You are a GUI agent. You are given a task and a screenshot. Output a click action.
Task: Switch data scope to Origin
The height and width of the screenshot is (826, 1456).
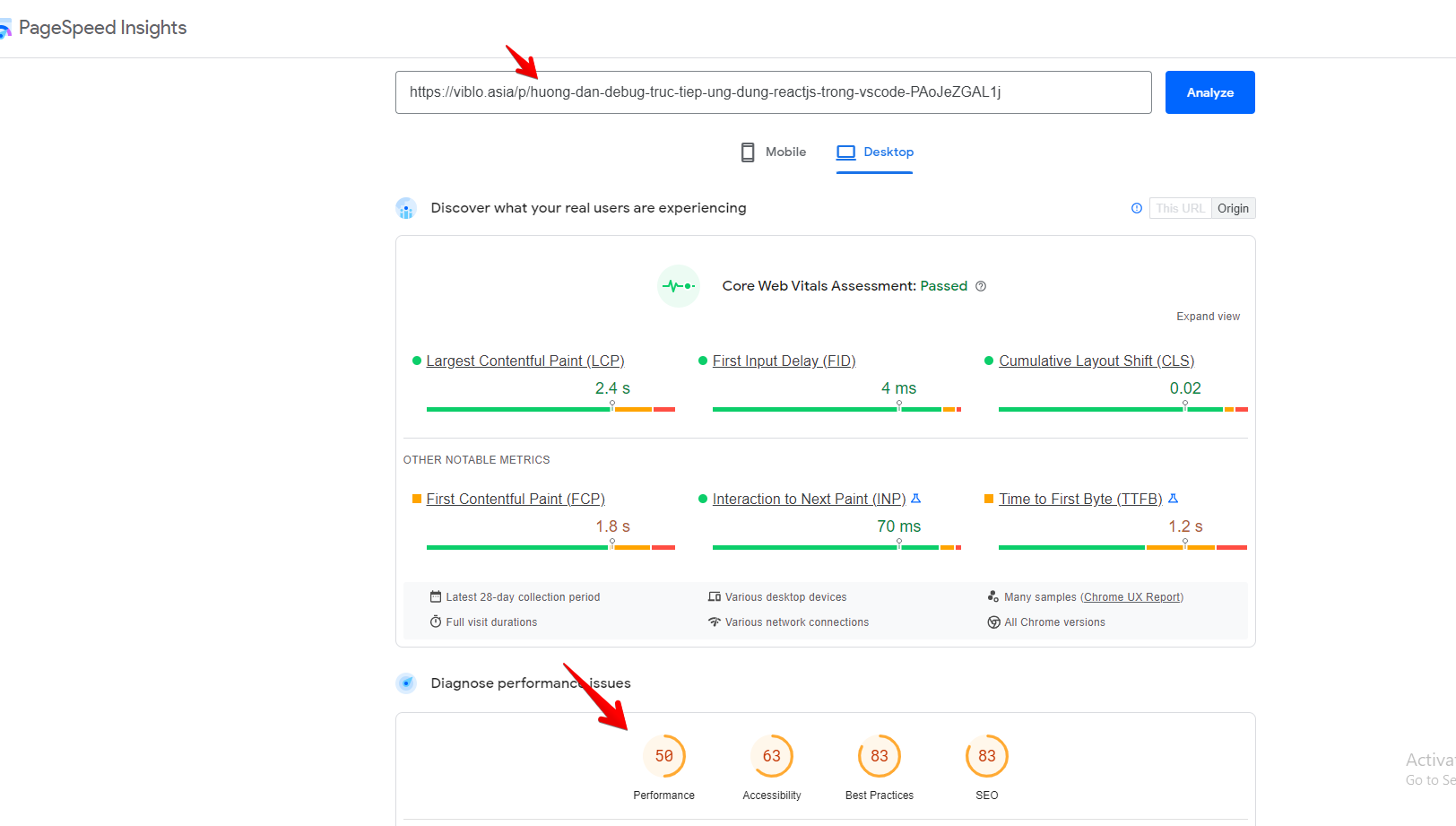[x=1233, y=207]
